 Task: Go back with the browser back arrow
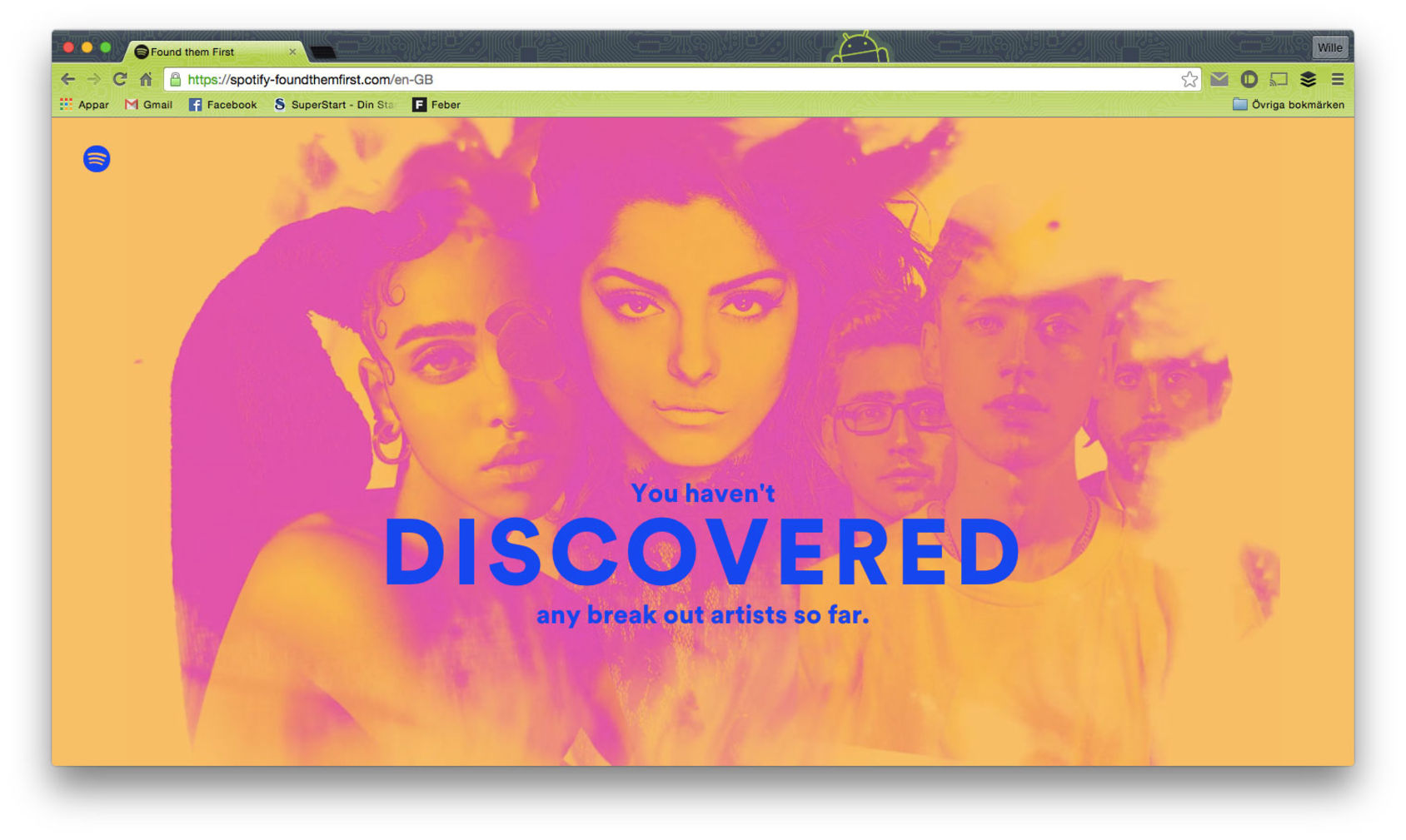click(68, 79)
